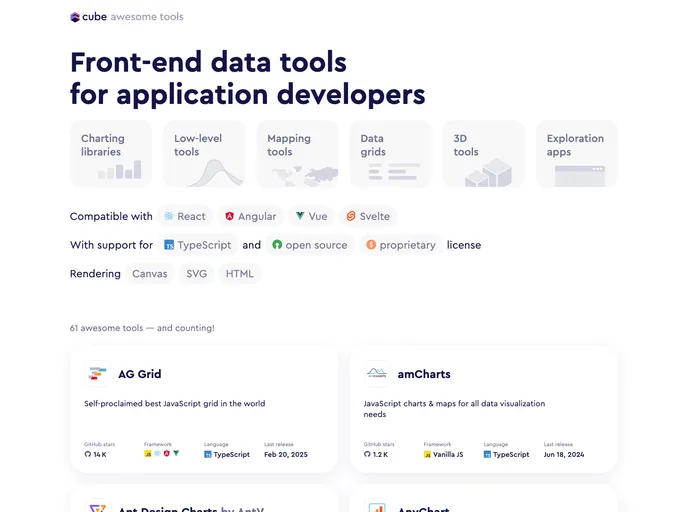Click the React framework icon on AG Grid card

click(157, 454)
